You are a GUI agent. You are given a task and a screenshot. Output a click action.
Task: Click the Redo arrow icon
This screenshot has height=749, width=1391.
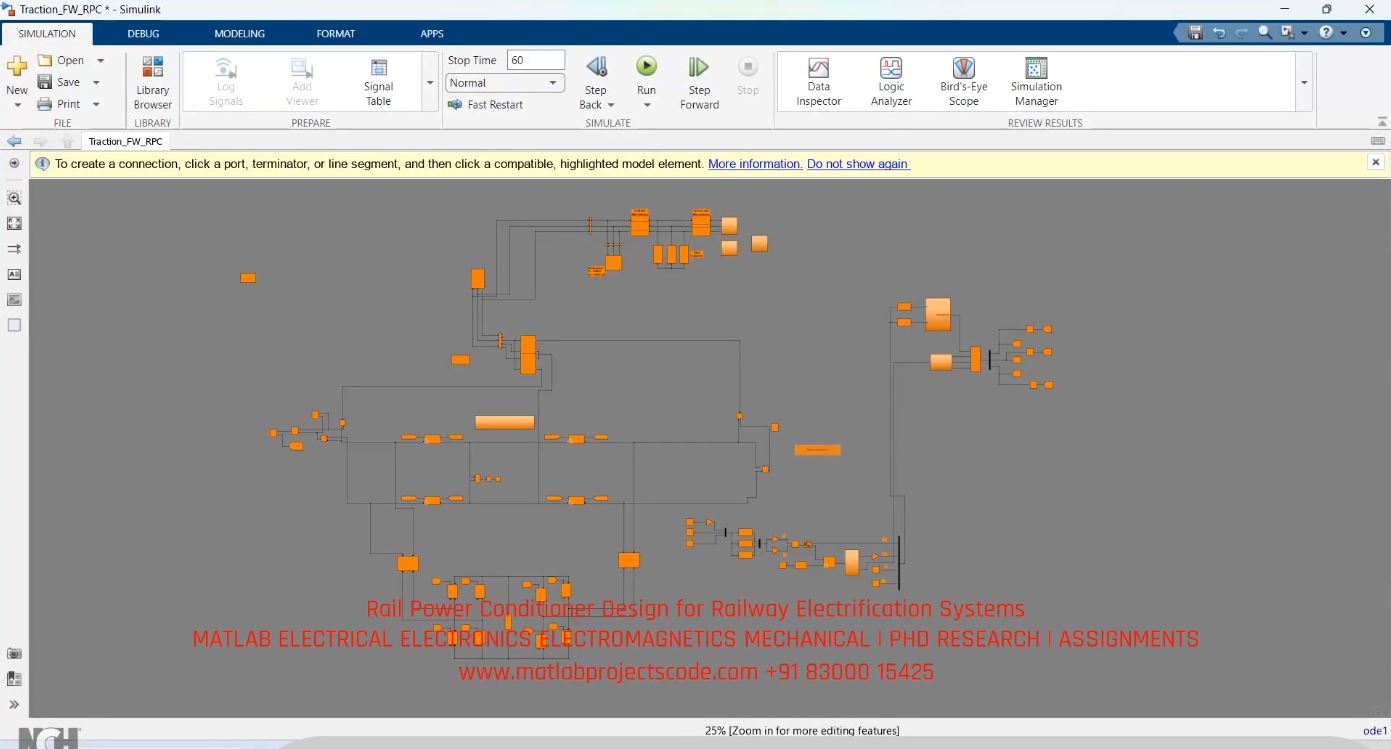[1242, 33]
